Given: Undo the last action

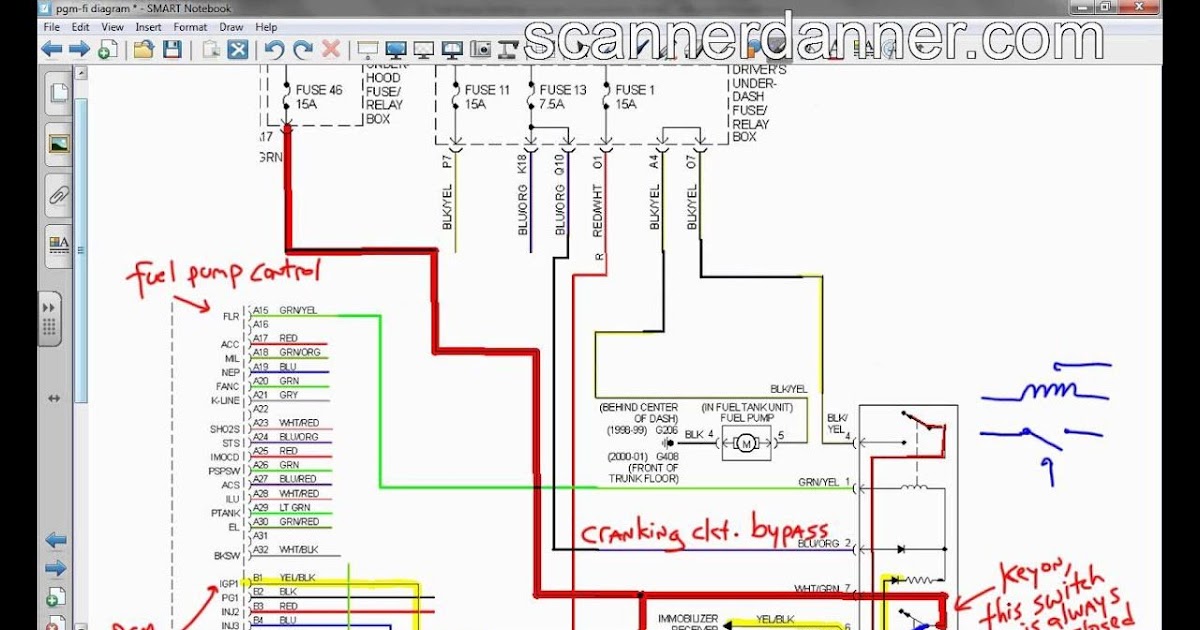Looking at the screenshot, I should (x=275, y=49).
